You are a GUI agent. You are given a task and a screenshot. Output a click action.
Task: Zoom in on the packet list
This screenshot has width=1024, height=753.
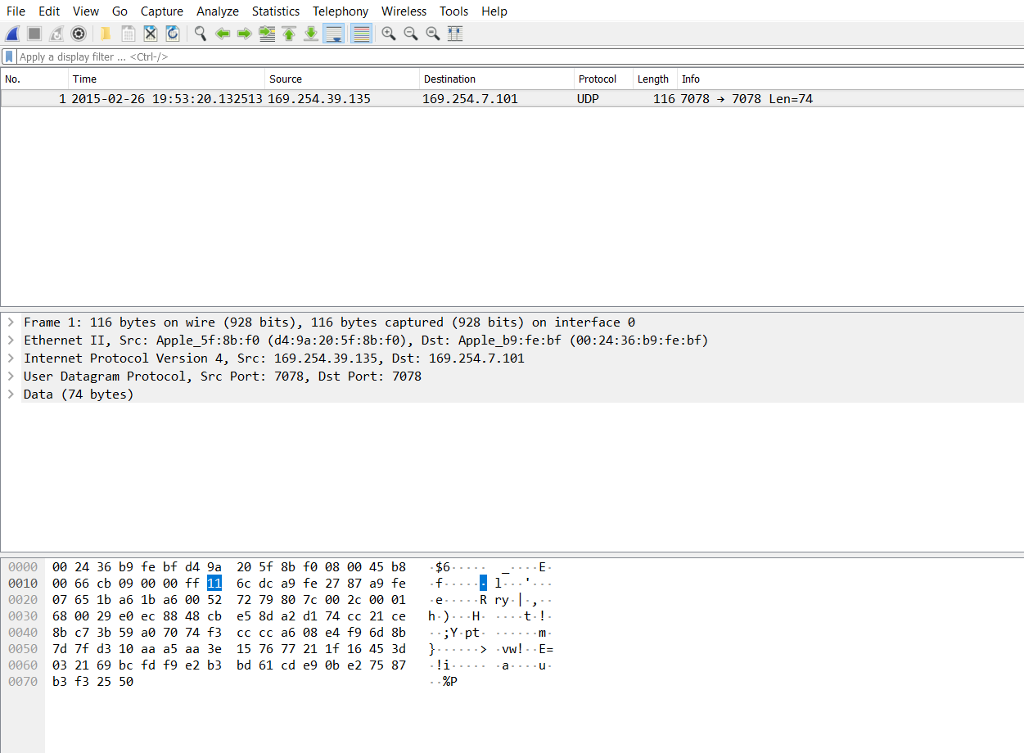[388, 33]
